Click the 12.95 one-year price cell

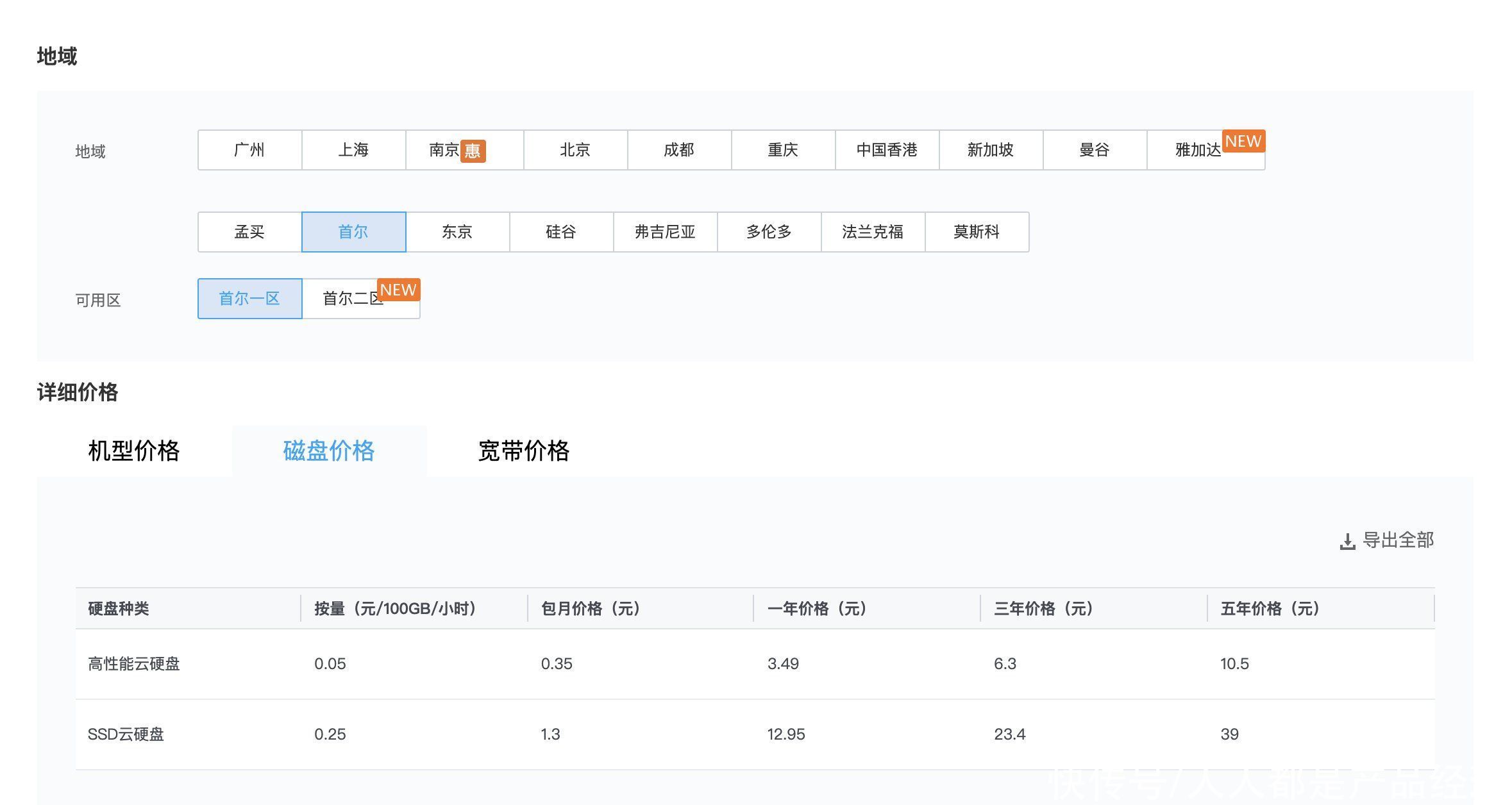click(786, 734)
